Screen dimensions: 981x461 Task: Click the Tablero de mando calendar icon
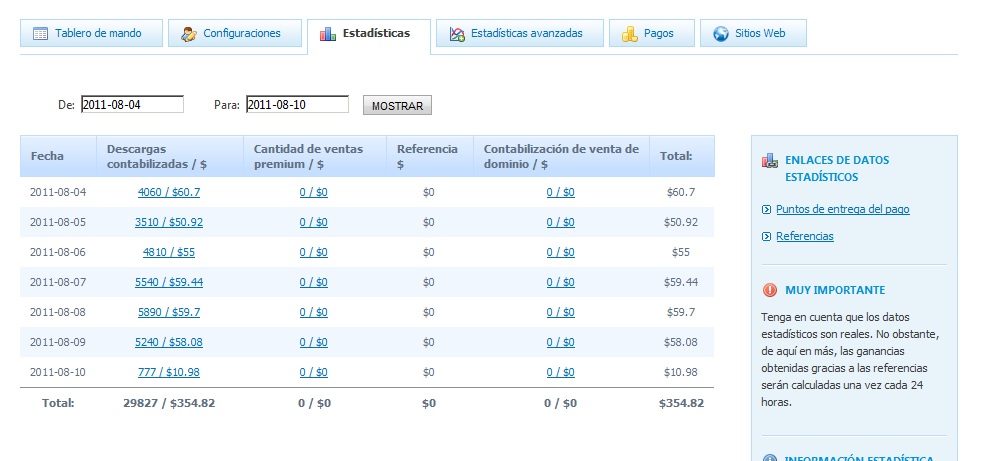[40, 34]
